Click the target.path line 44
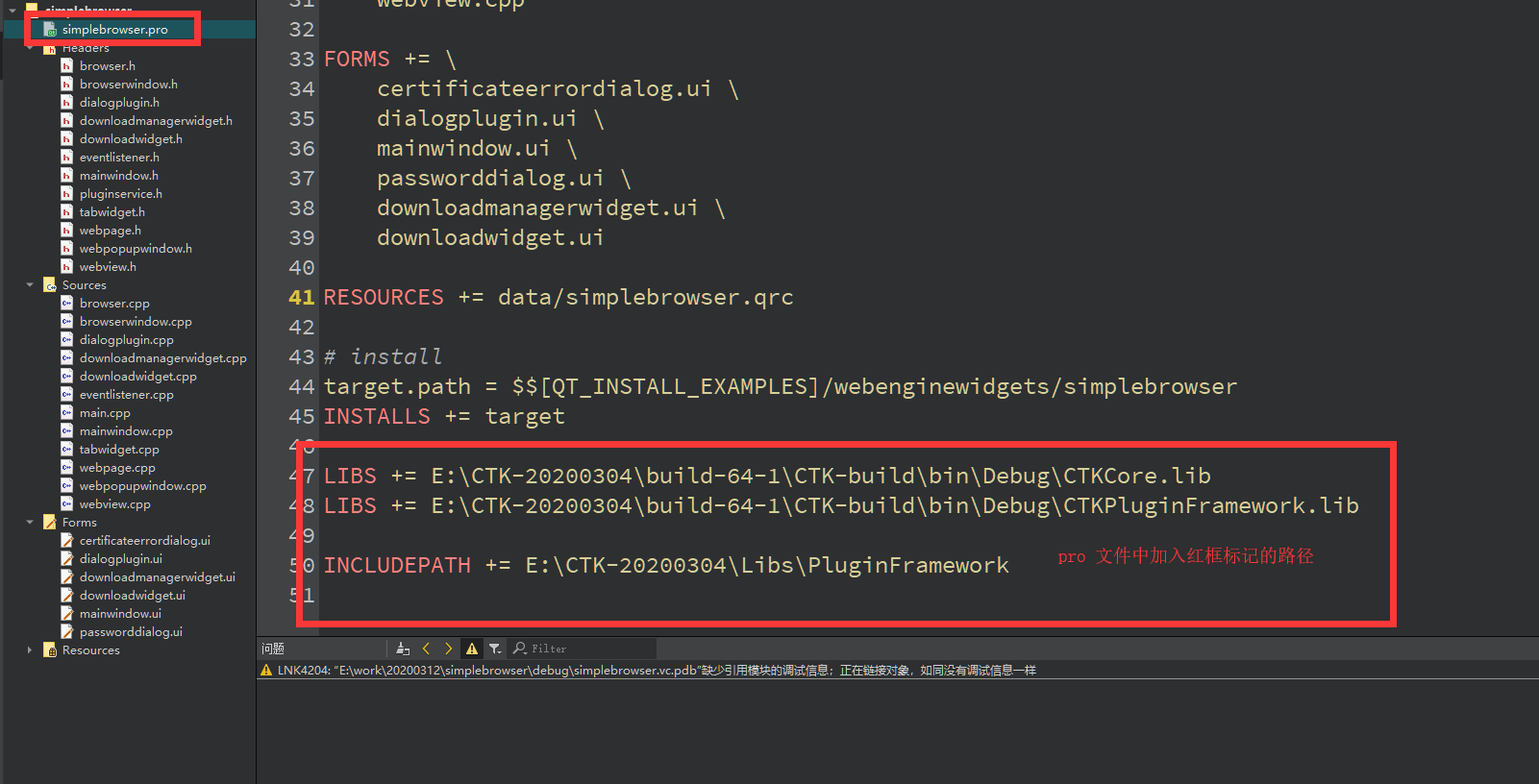 781,387
